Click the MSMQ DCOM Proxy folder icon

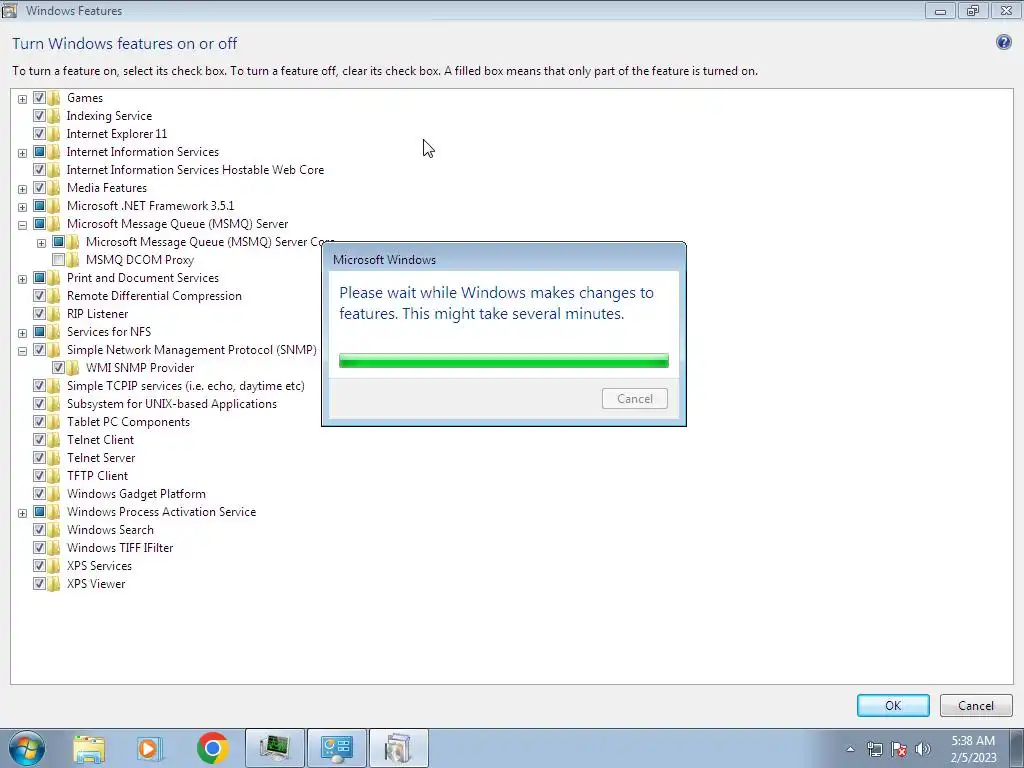(x=73, y=260)
